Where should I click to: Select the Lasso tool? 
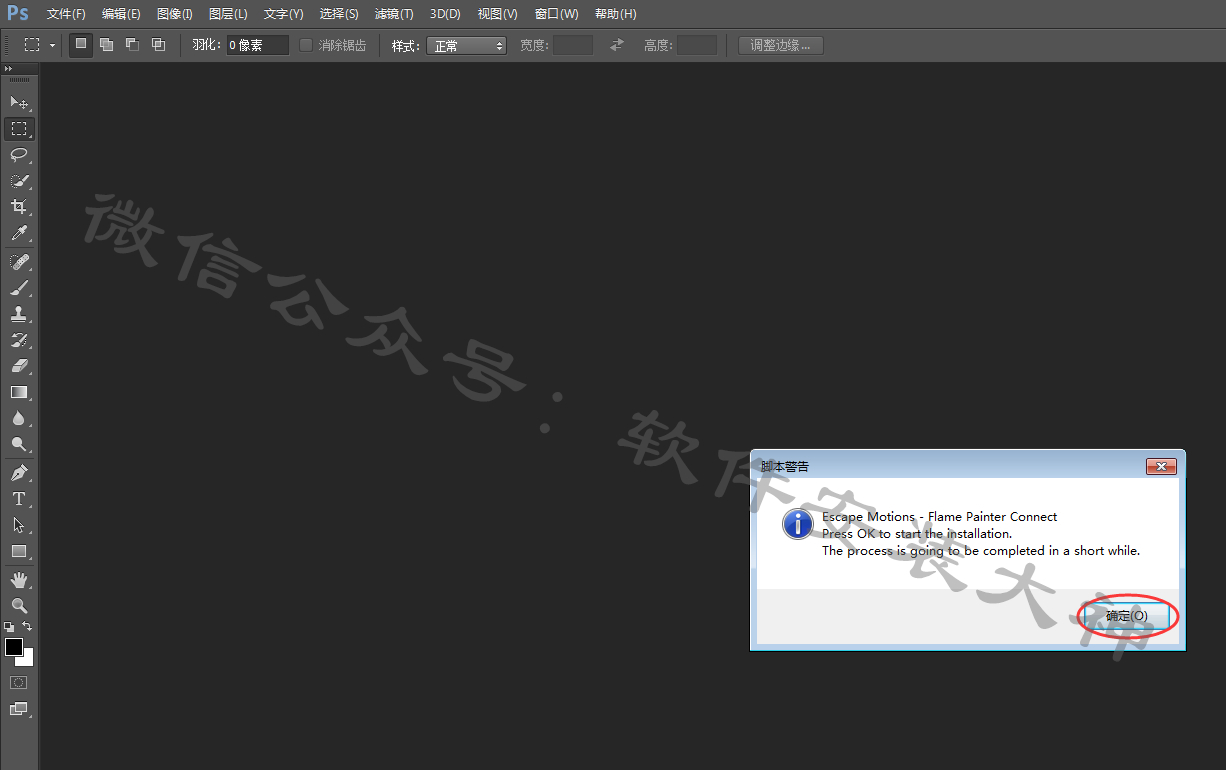pyautogui.click(x=19, y=155)
